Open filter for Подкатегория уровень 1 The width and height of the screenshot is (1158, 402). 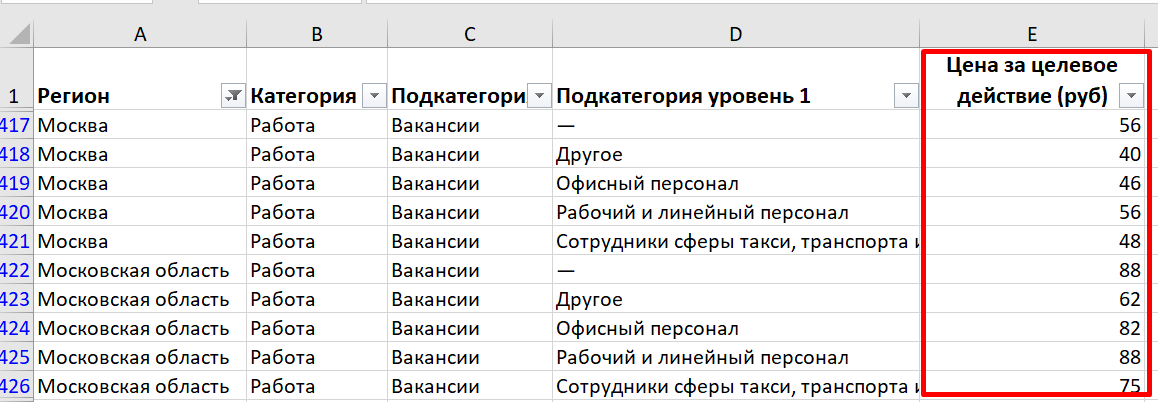tap(906, 96)
